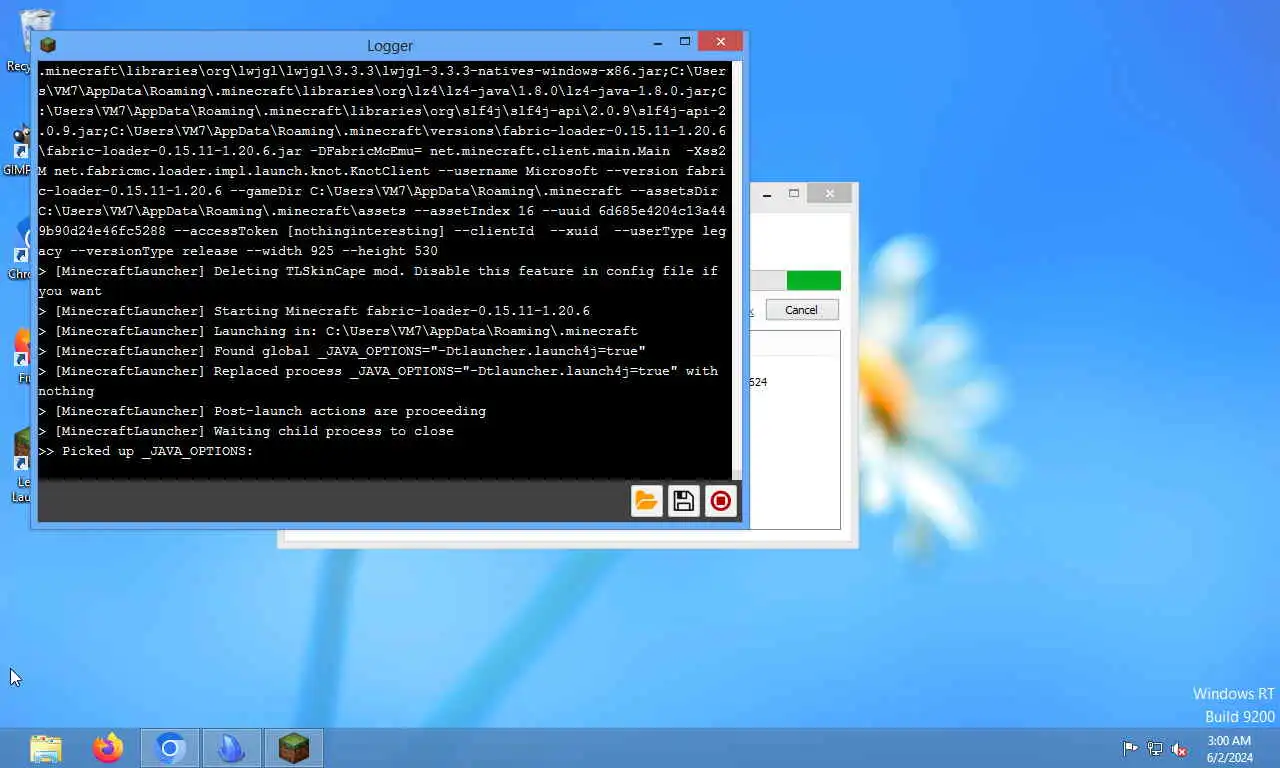Select the Firefox desktop shortcut

(21, 356)
